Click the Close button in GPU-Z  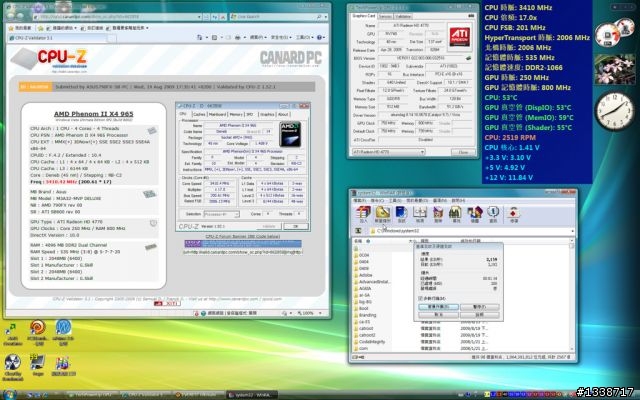pyautogui.click(x=463, y=152)
